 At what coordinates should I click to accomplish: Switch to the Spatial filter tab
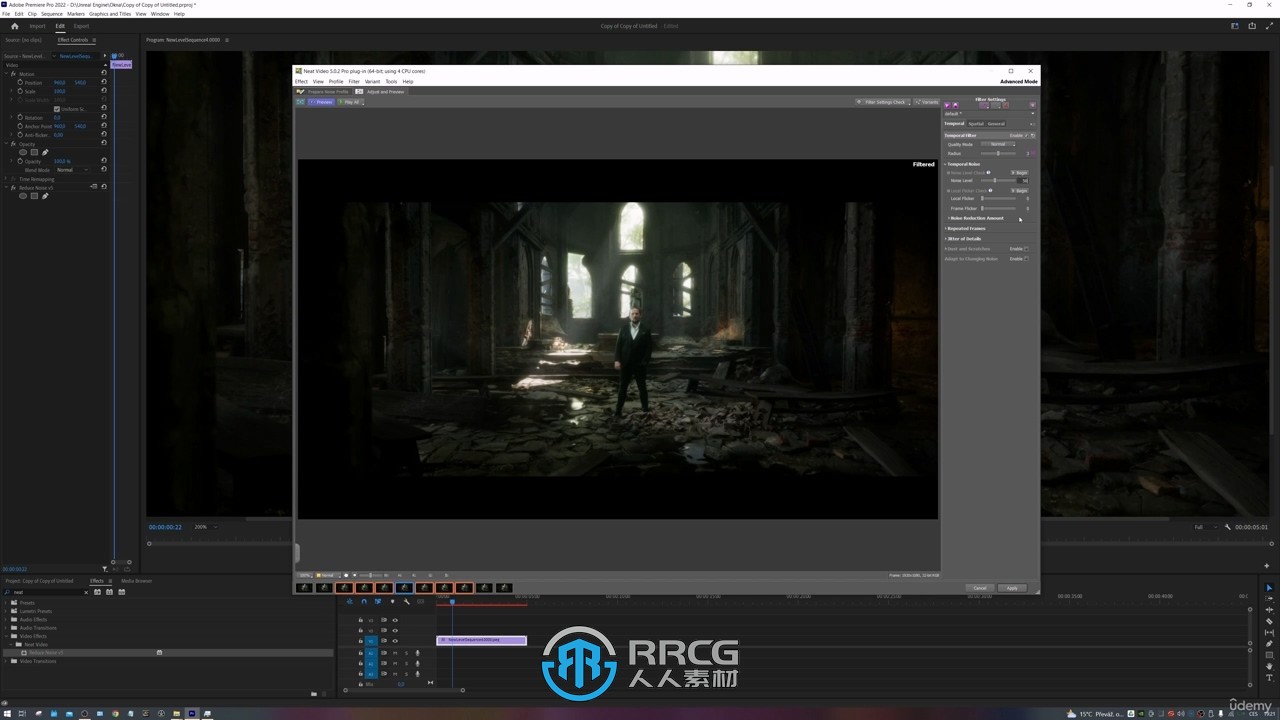[x=976, y=124]
